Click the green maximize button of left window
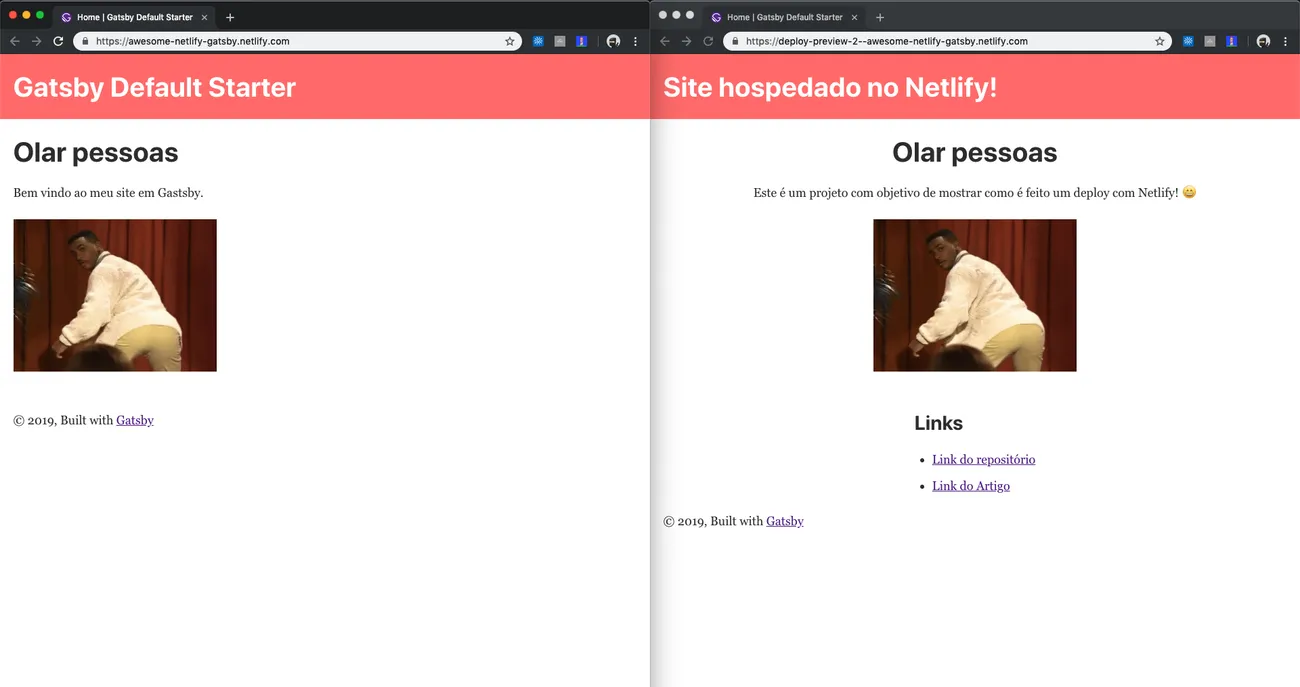 (x=40, y=15)
